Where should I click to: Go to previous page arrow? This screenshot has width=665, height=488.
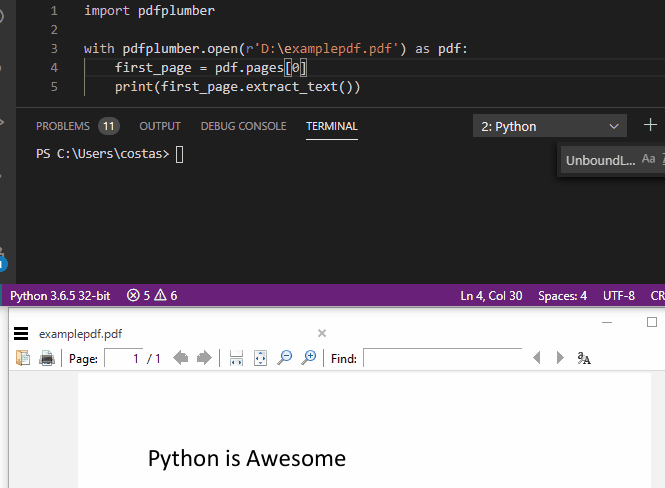click(x=181, y=358)
